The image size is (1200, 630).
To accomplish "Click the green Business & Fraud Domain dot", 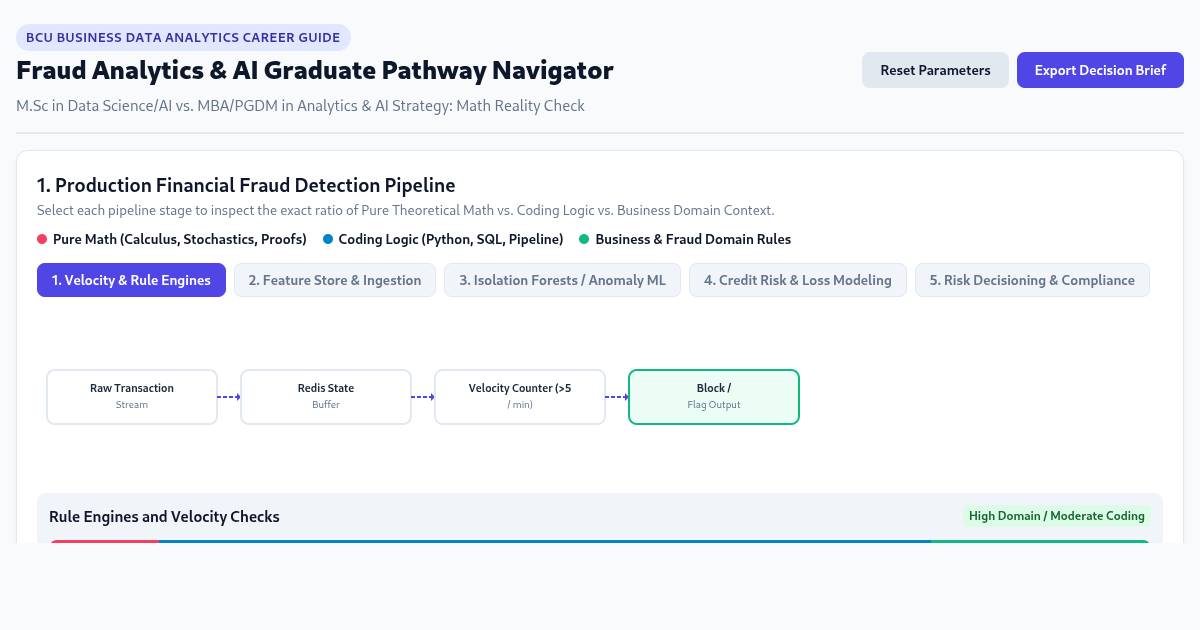I will 584,239.
